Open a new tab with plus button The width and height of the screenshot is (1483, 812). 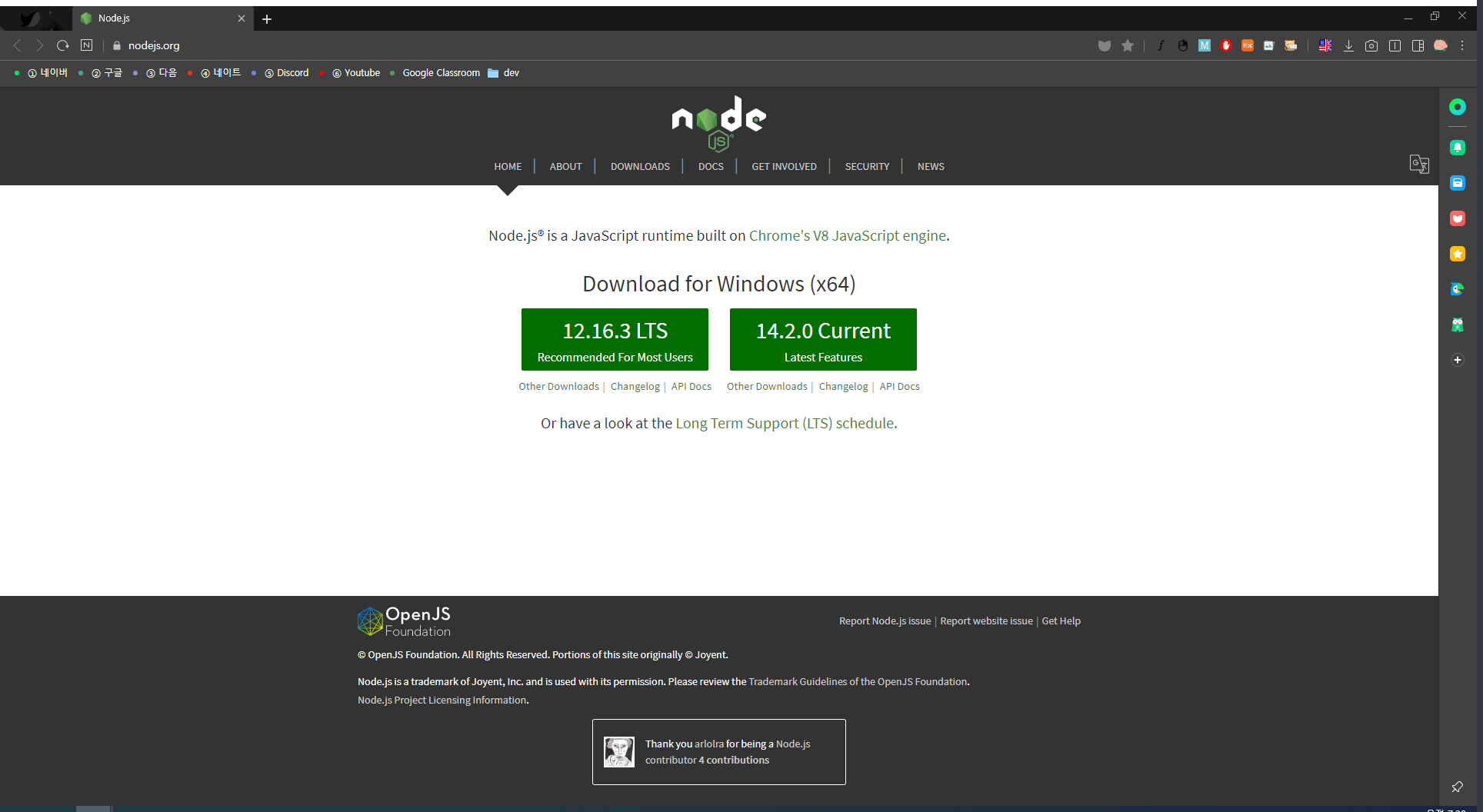click(x=267, y=19)
